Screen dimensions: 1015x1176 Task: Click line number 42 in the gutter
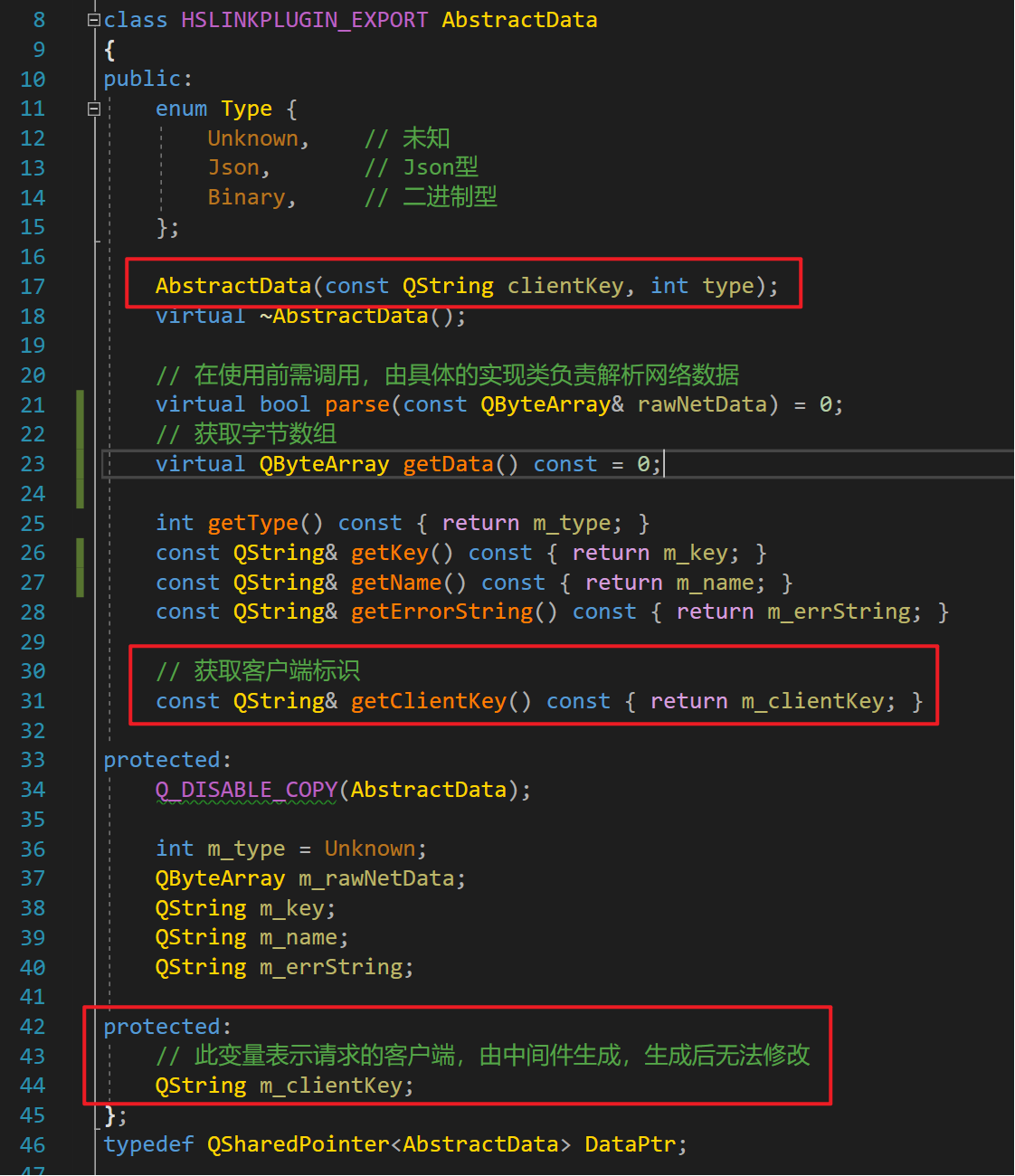(33, 1027)
